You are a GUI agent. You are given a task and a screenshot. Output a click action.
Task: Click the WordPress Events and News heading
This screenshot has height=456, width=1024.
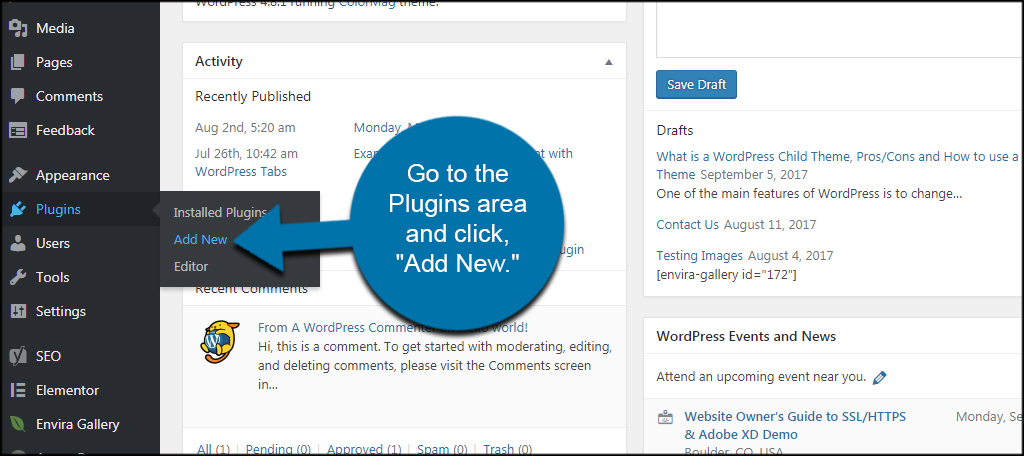pos(746,337)
